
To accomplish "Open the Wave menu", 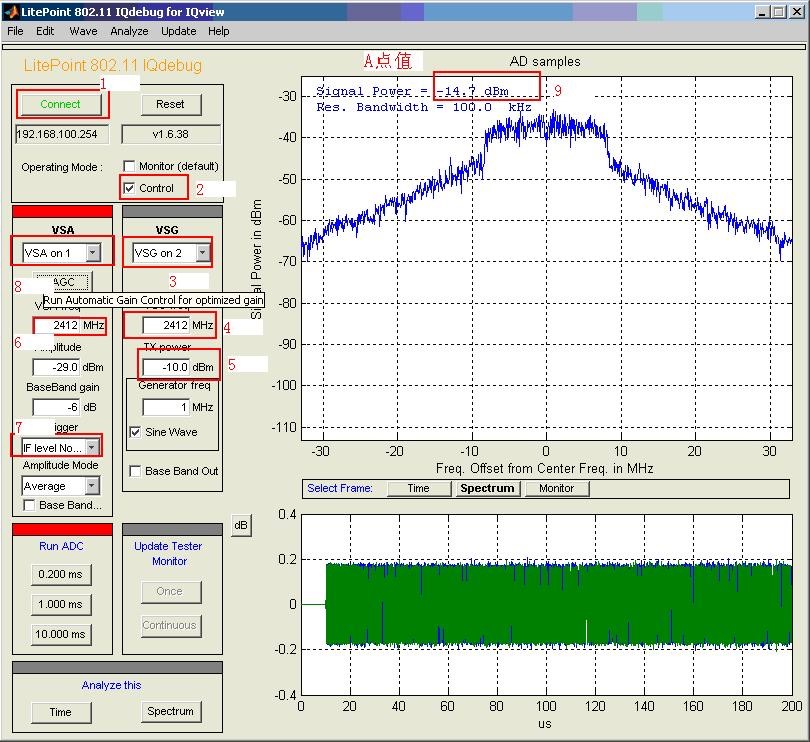I will [x=83, y=31].
